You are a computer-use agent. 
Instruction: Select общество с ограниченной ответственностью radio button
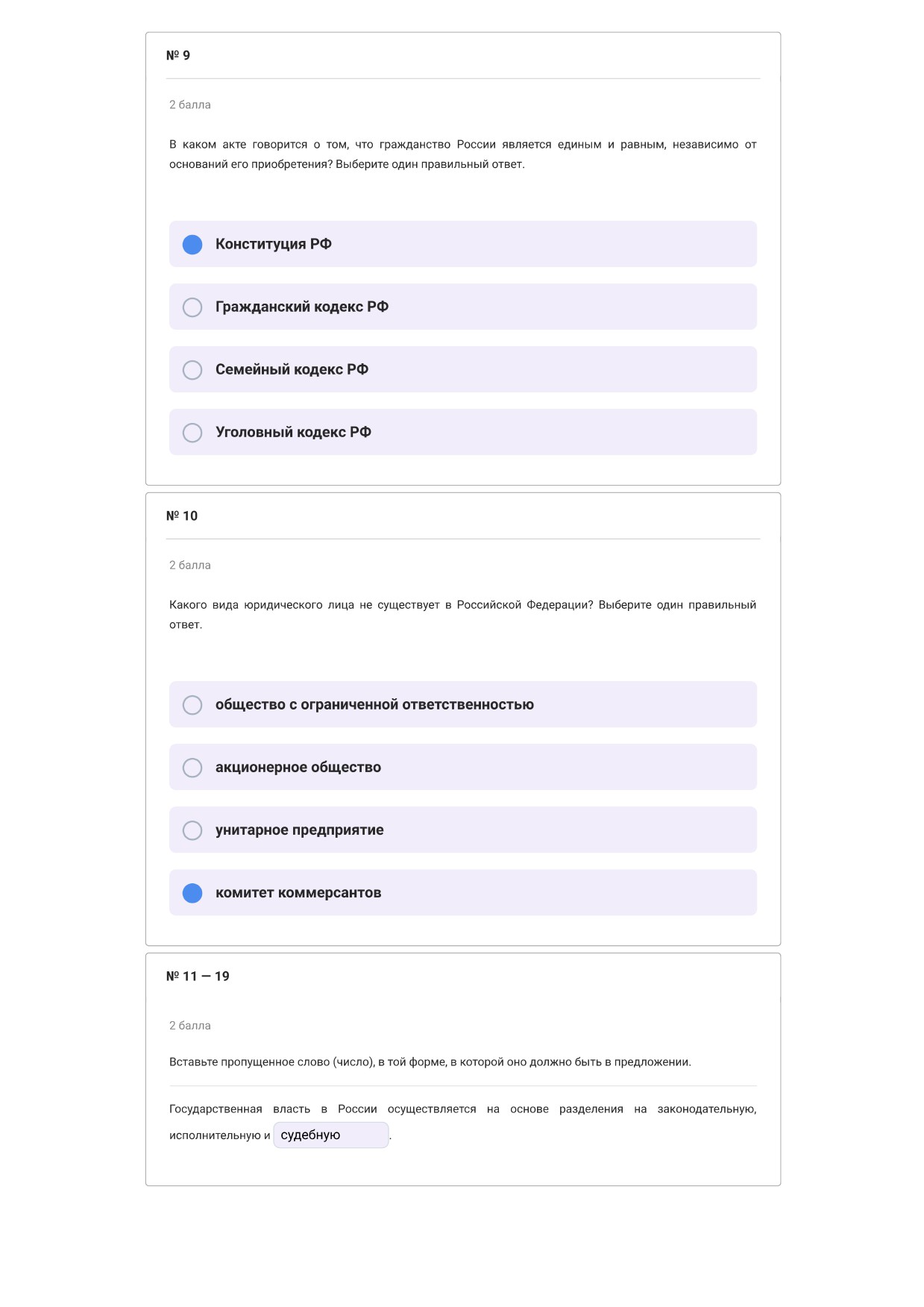[x=192, y=705]
